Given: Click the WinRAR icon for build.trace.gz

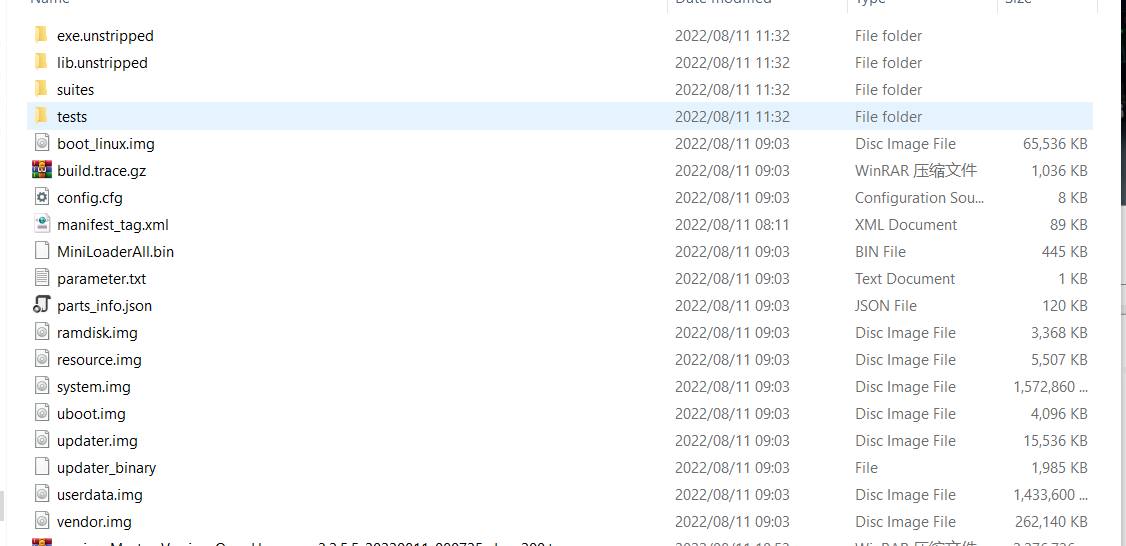Looking at the screenshot, I should pos(42,170).
